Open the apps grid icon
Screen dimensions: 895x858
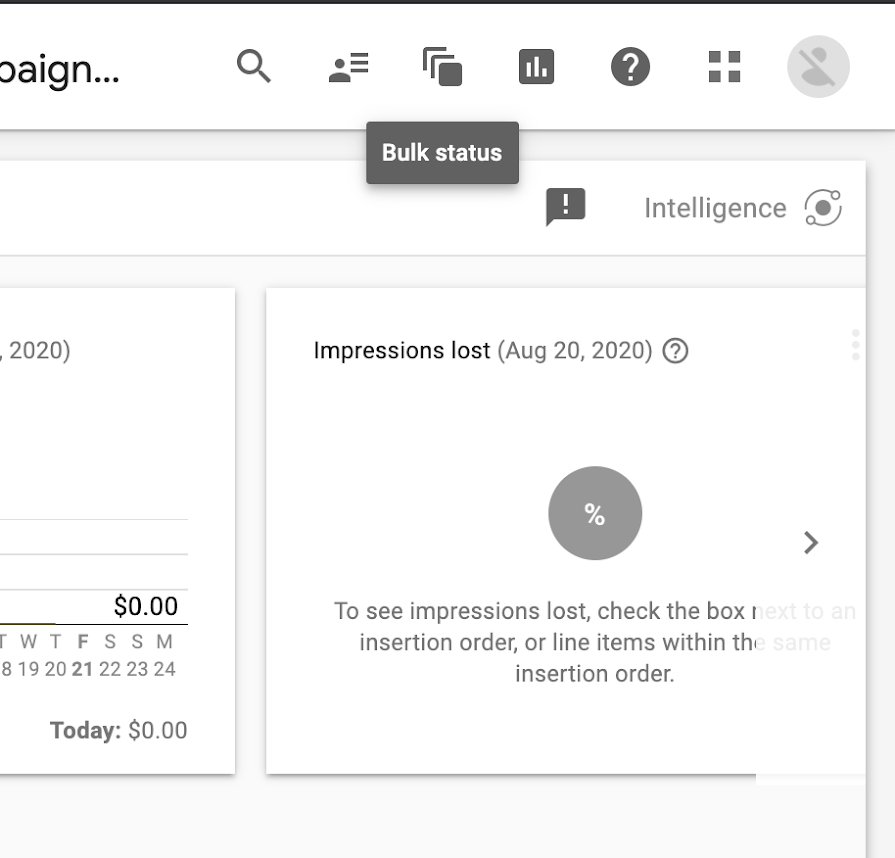click(724, 67)
